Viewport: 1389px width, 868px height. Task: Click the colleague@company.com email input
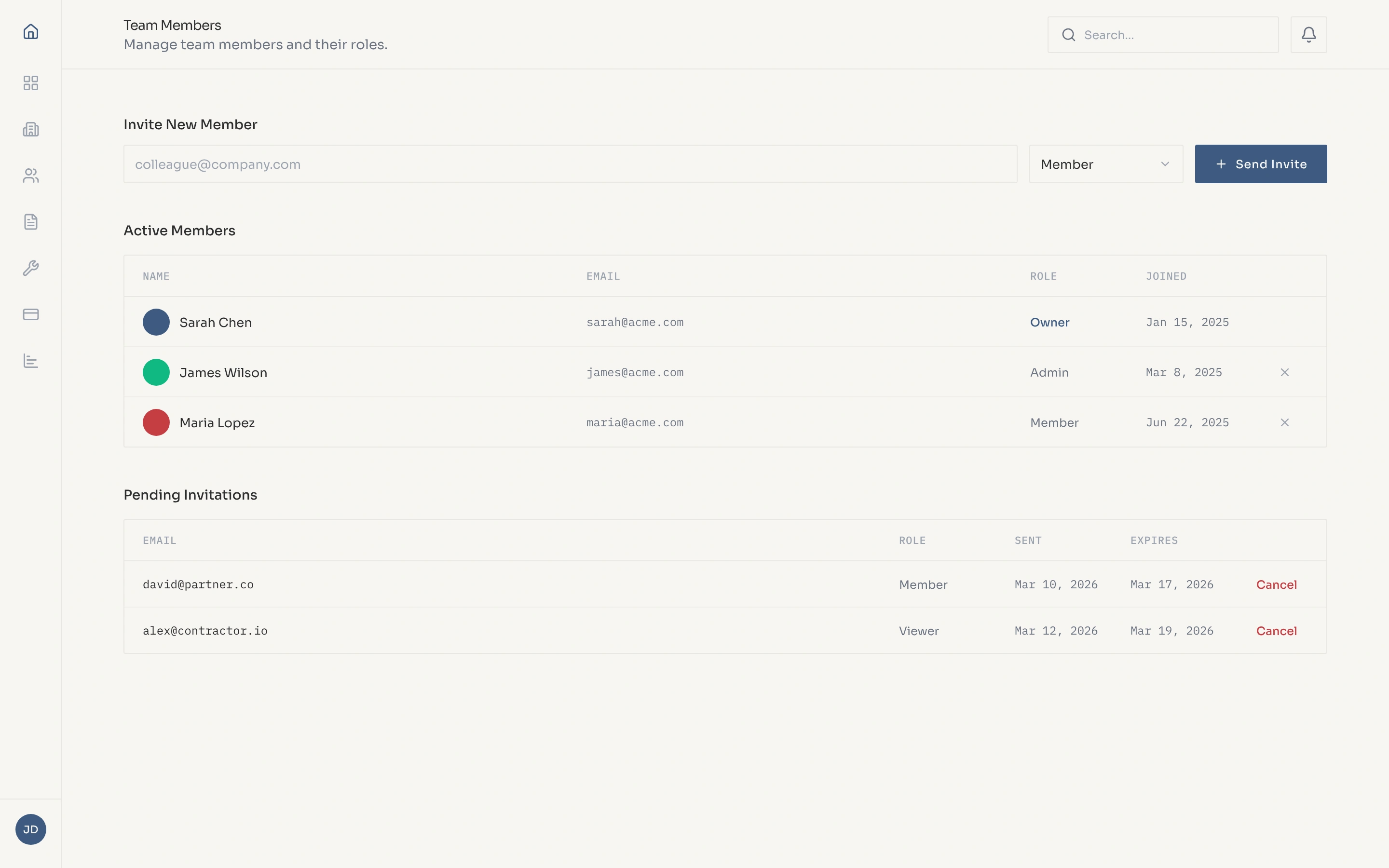click(x=570, y=164)
